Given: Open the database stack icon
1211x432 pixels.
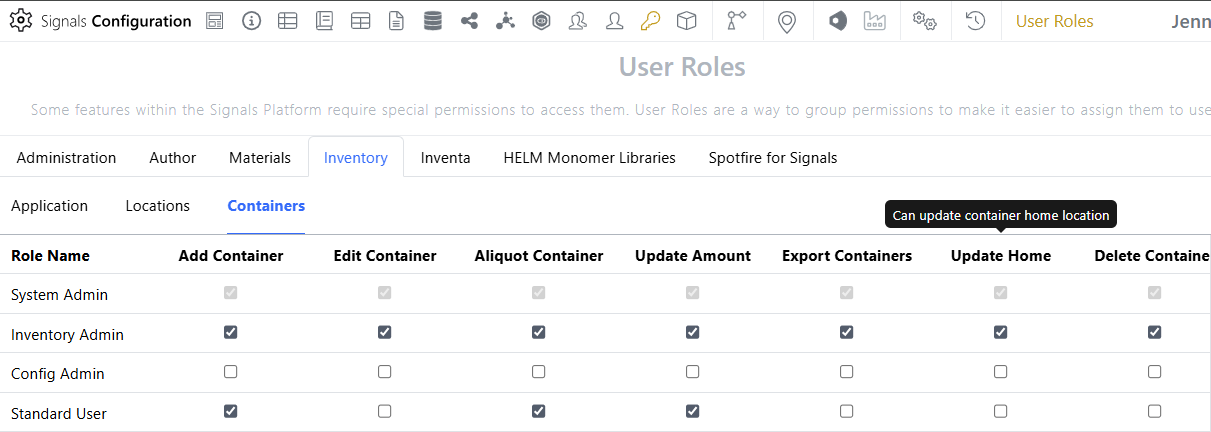Looking at the screenshot, I should tap(432, 21).
